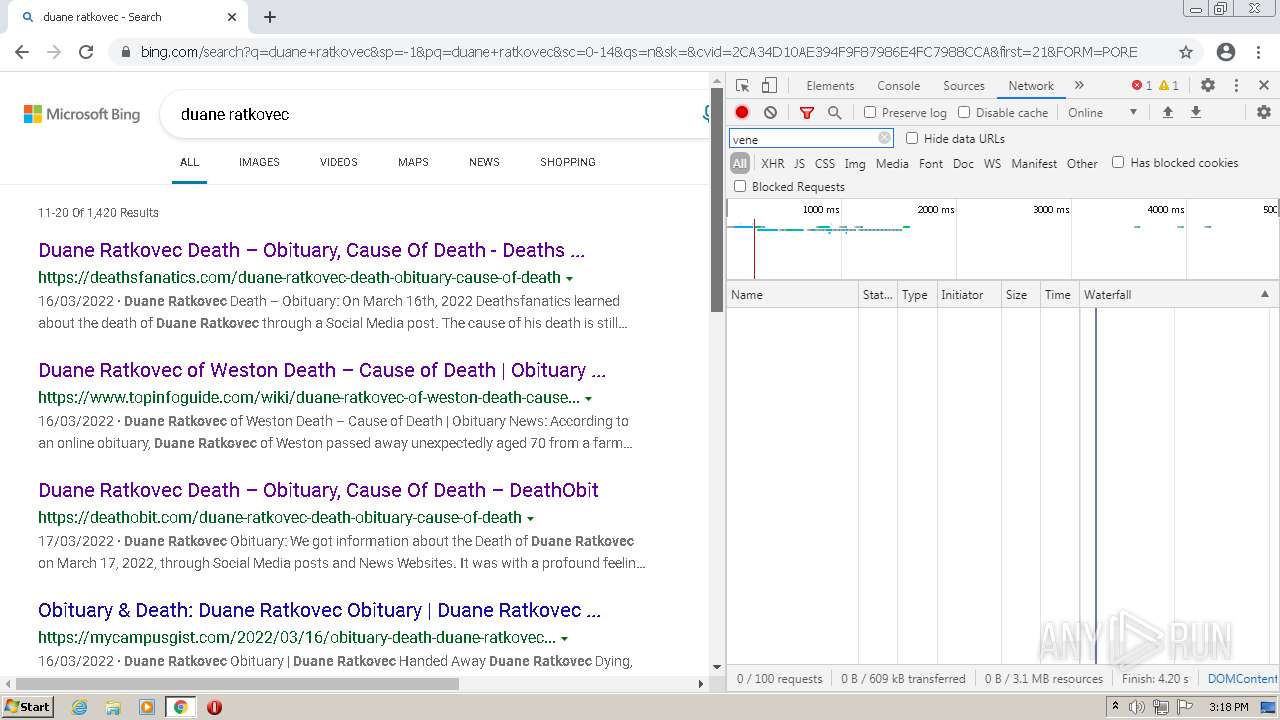Open the Network settings gear icon
1280x720 pixels.
click(1264, 113)
